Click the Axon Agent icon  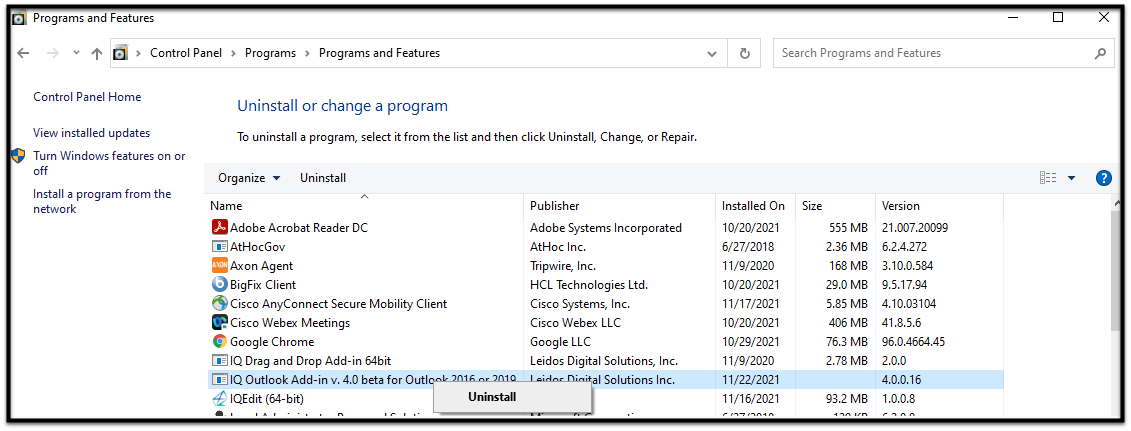[219, 265]
